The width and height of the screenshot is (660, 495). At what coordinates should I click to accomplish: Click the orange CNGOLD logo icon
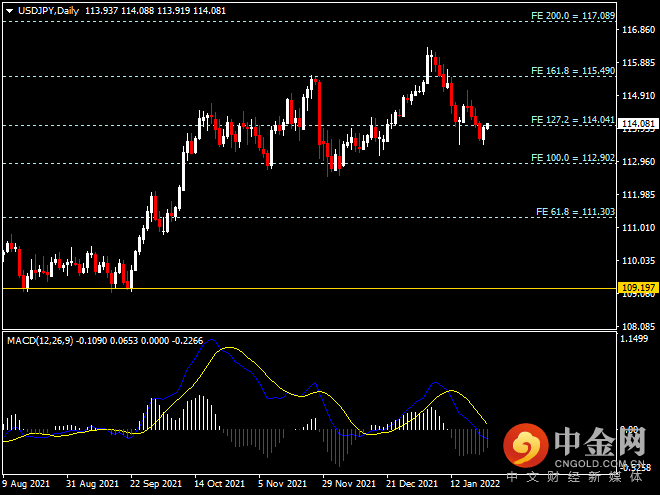(526, 445)
